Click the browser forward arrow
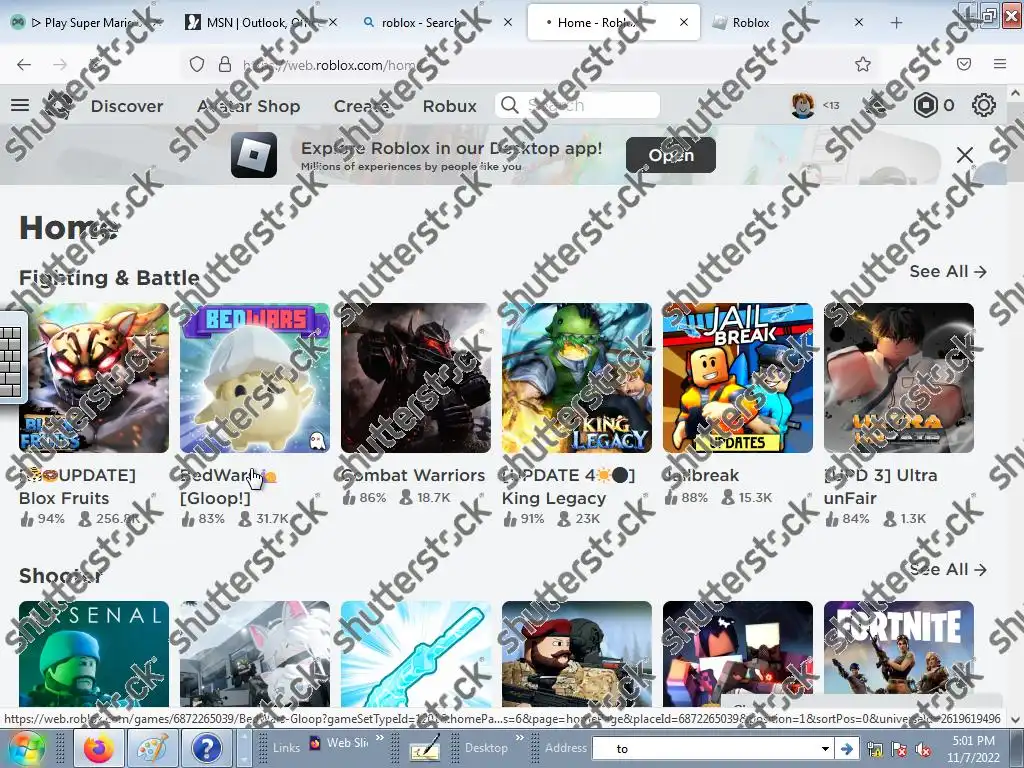 pos(60,64)
